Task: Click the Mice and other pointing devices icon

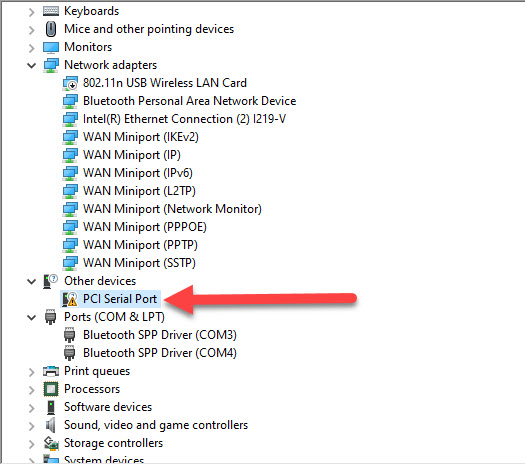Action: pos(51,29)
